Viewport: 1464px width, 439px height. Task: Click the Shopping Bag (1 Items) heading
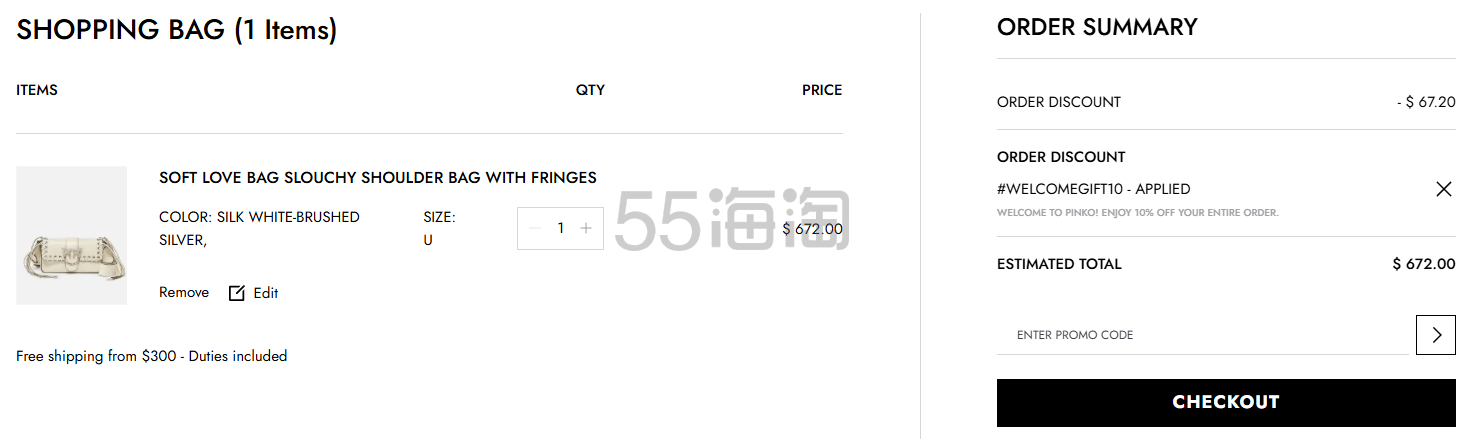tap(177, 30)
